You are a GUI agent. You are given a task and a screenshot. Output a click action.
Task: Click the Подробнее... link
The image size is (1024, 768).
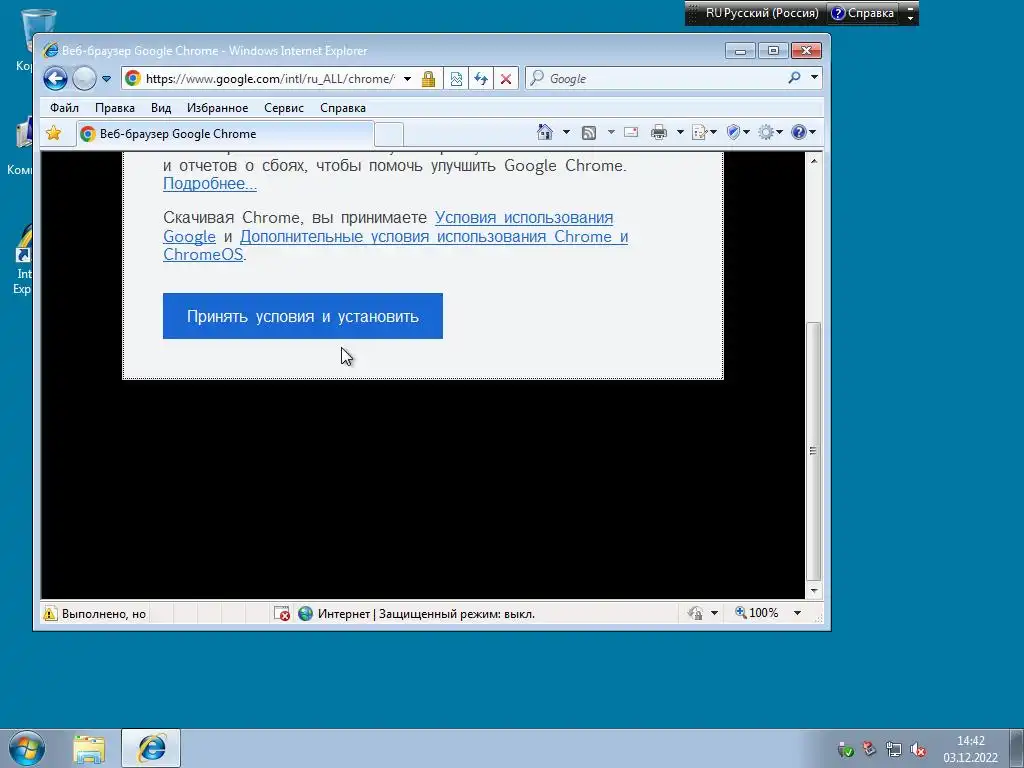[210, 184]
